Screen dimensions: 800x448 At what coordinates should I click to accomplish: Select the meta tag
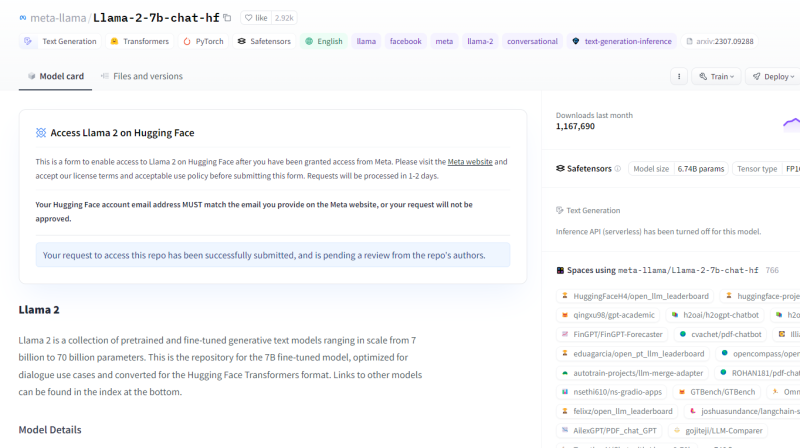pyautogui.click(x=444, y=41)
